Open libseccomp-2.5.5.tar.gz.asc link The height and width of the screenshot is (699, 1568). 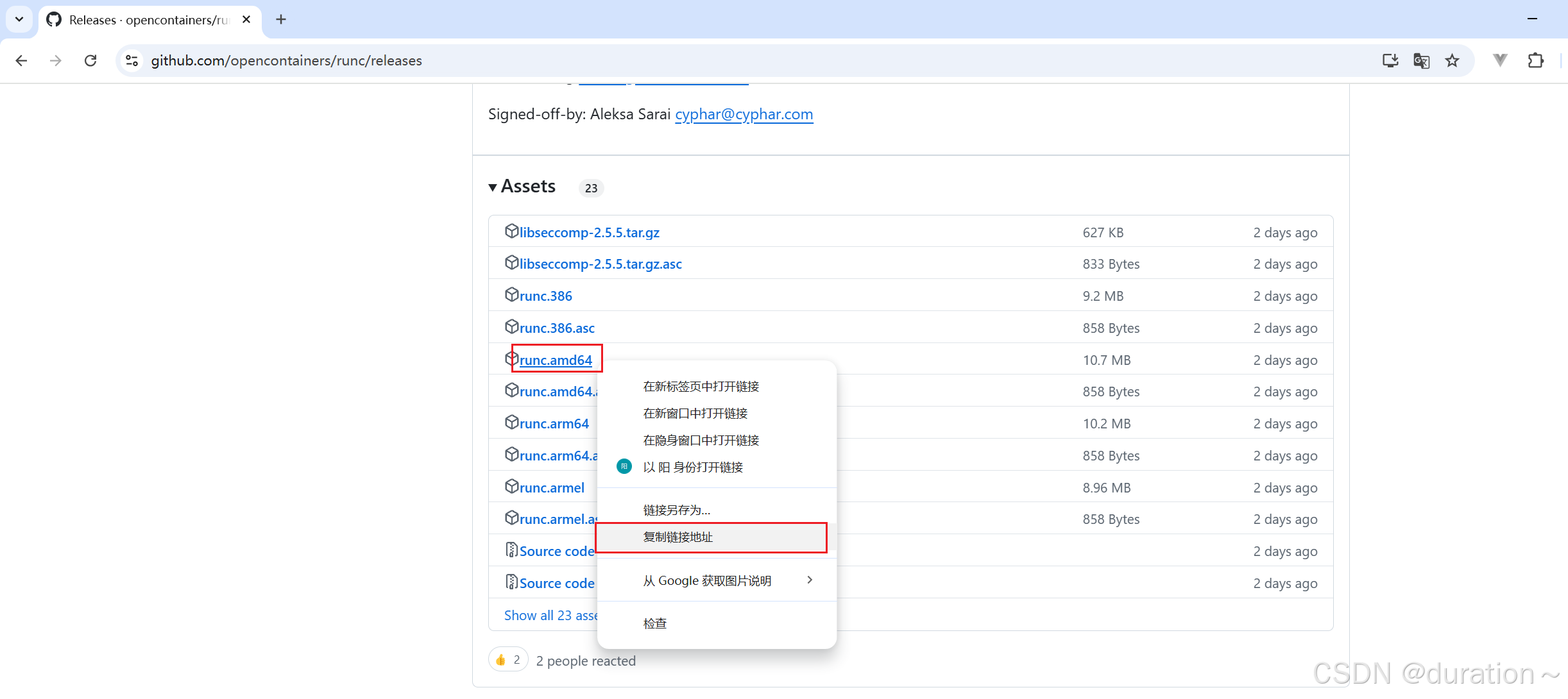[x=601, y=264]
